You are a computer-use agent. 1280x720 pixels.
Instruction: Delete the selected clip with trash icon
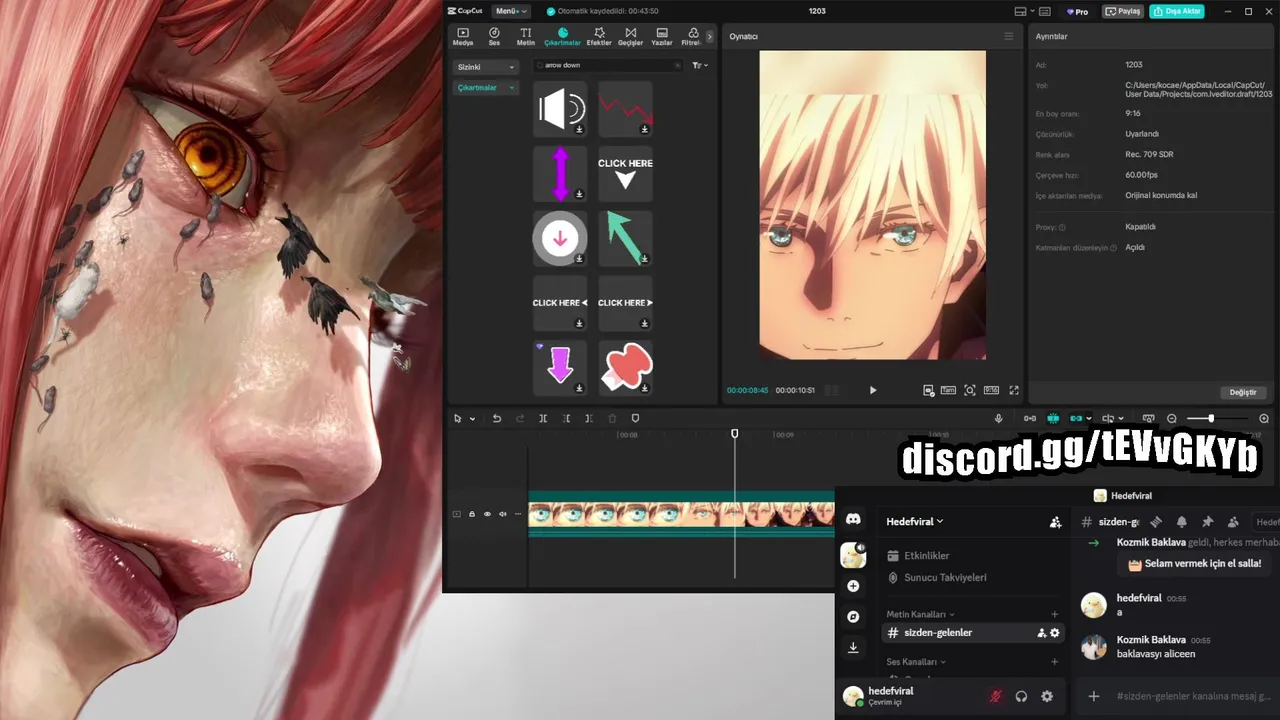tap(612, 418)
